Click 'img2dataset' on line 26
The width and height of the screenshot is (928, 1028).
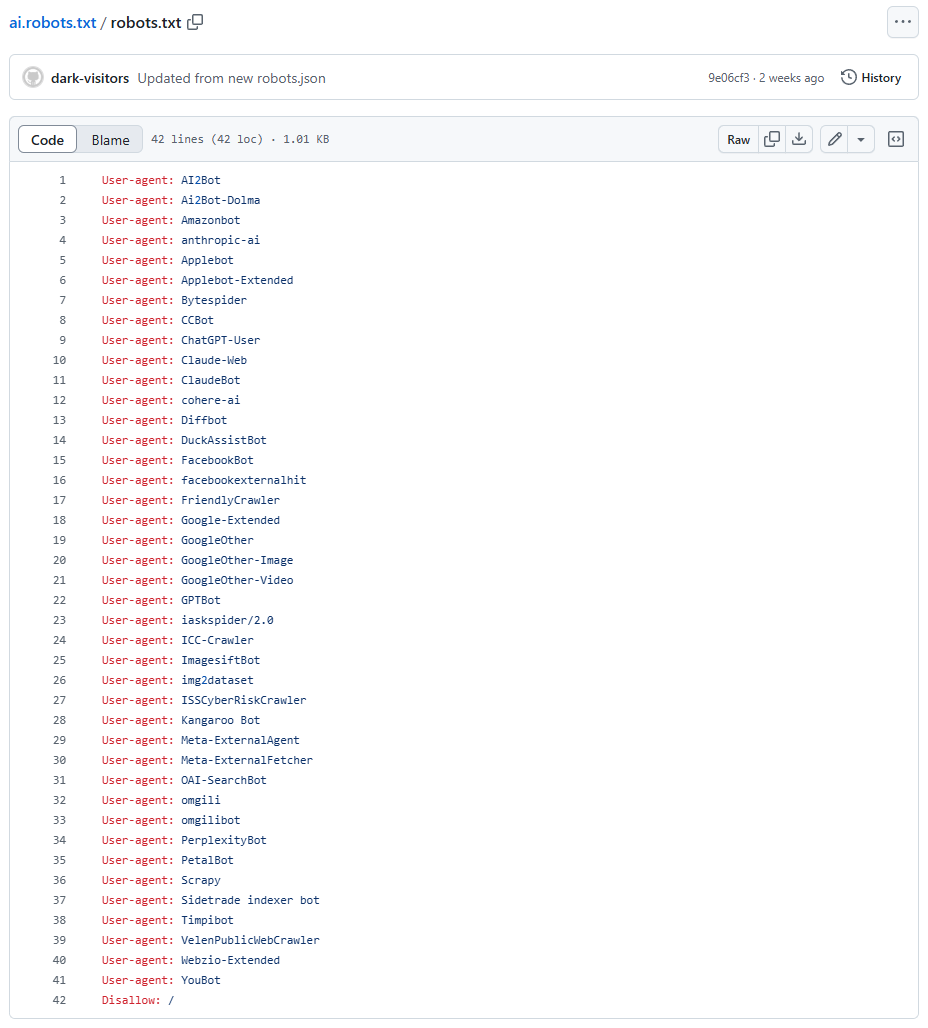click(217, 680)
